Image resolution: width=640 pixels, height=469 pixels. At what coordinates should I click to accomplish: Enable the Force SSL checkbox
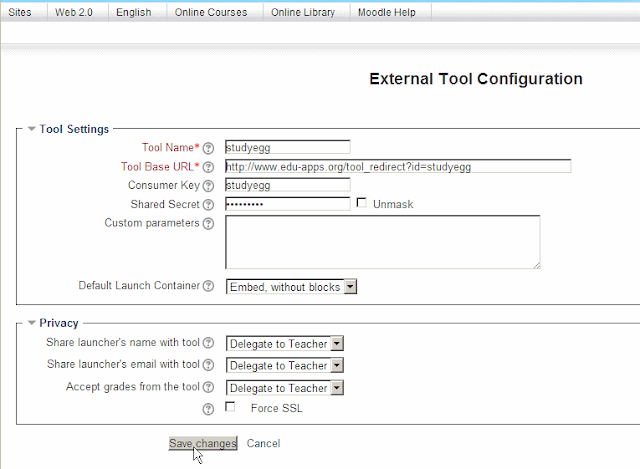(230, 407)
